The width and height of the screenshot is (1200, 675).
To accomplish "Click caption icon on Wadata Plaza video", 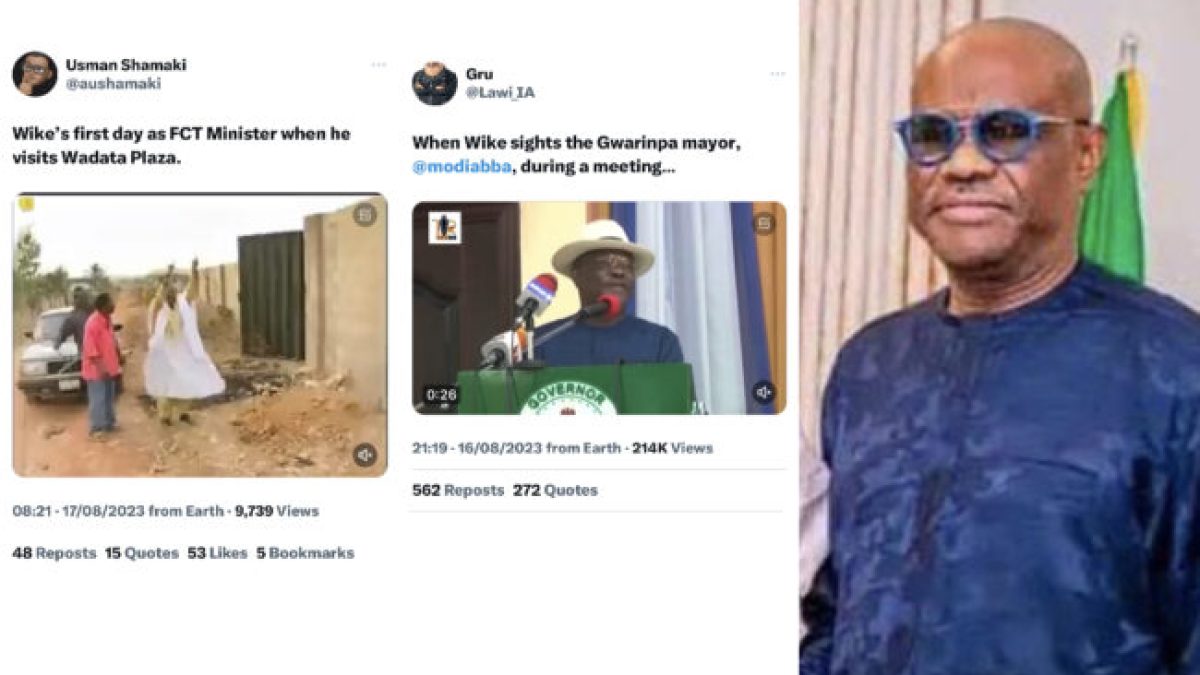I will (365, 214).
